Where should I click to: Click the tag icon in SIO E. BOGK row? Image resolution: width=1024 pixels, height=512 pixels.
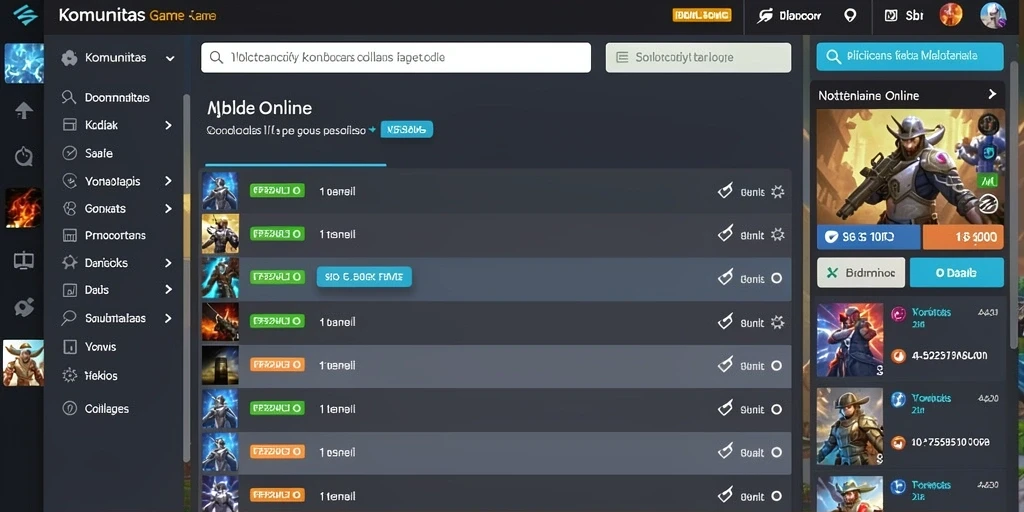725,278
